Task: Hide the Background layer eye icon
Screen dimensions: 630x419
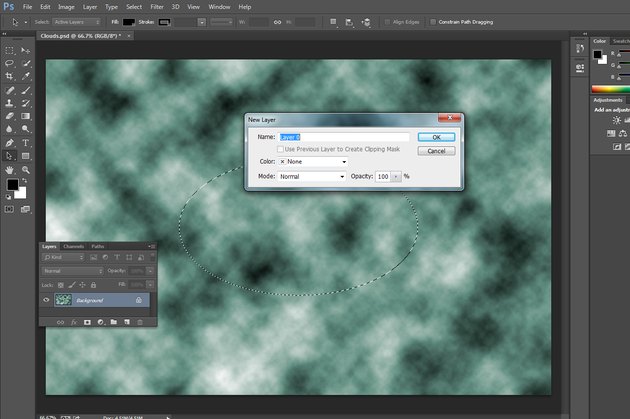Action: [x=46, y=300]
